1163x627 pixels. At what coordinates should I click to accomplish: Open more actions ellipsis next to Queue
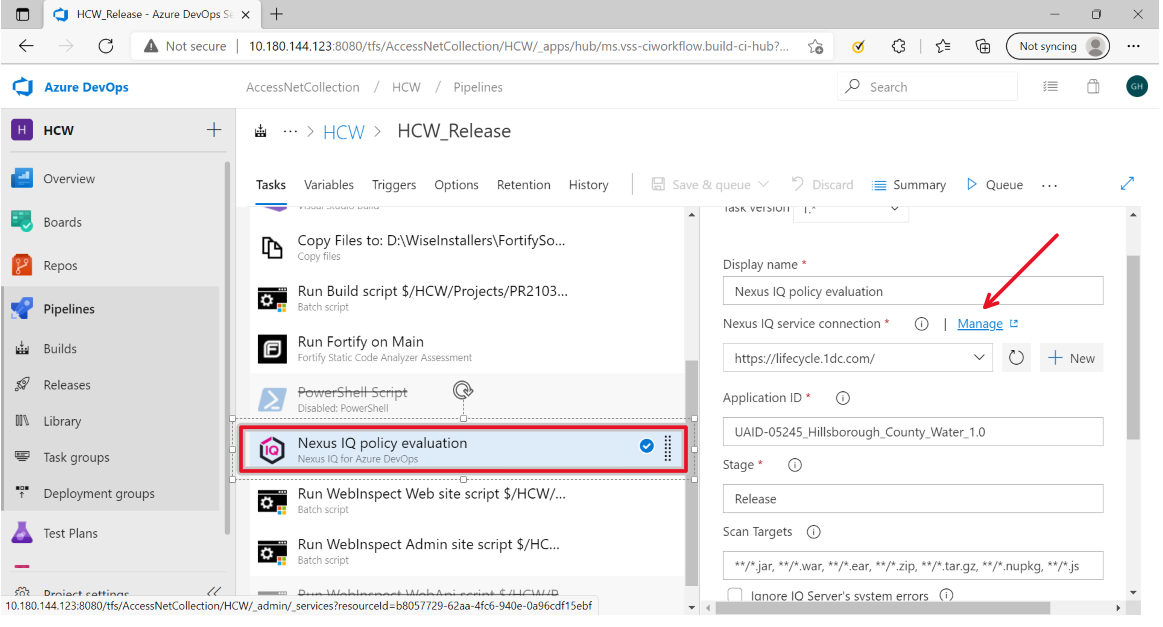click(x=1050, y=186)
